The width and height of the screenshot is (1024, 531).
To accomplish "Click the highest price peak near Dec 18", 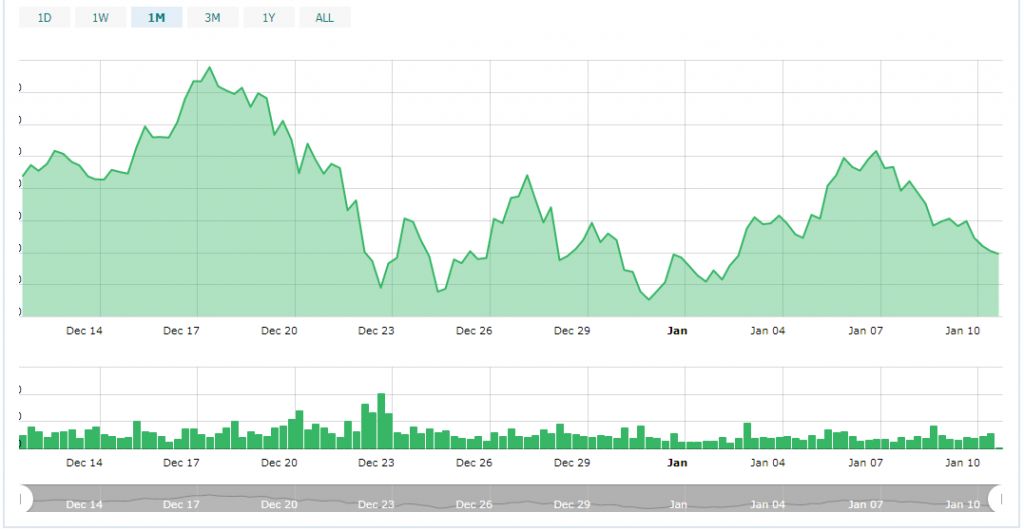I will [x=209, y=68].
